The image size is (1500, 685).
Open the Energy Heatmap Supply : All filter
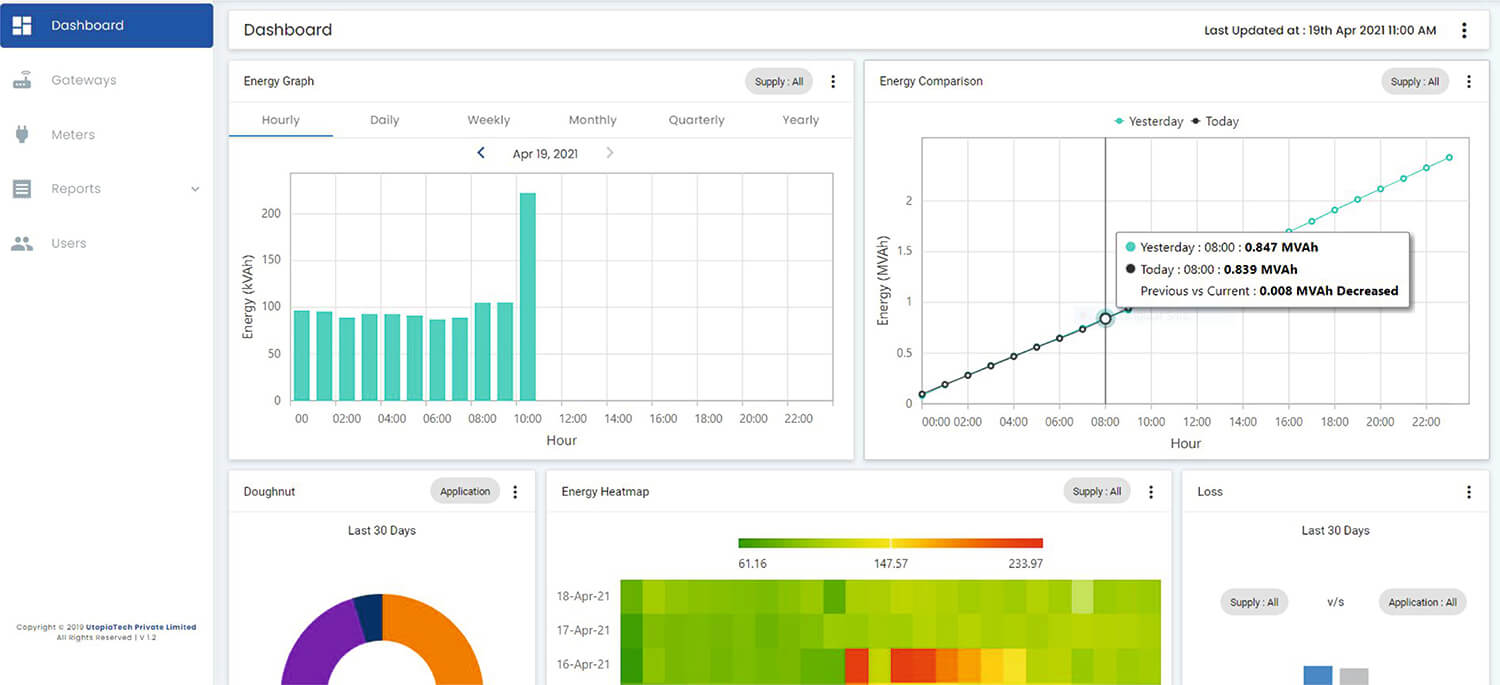pos(1097,491)
